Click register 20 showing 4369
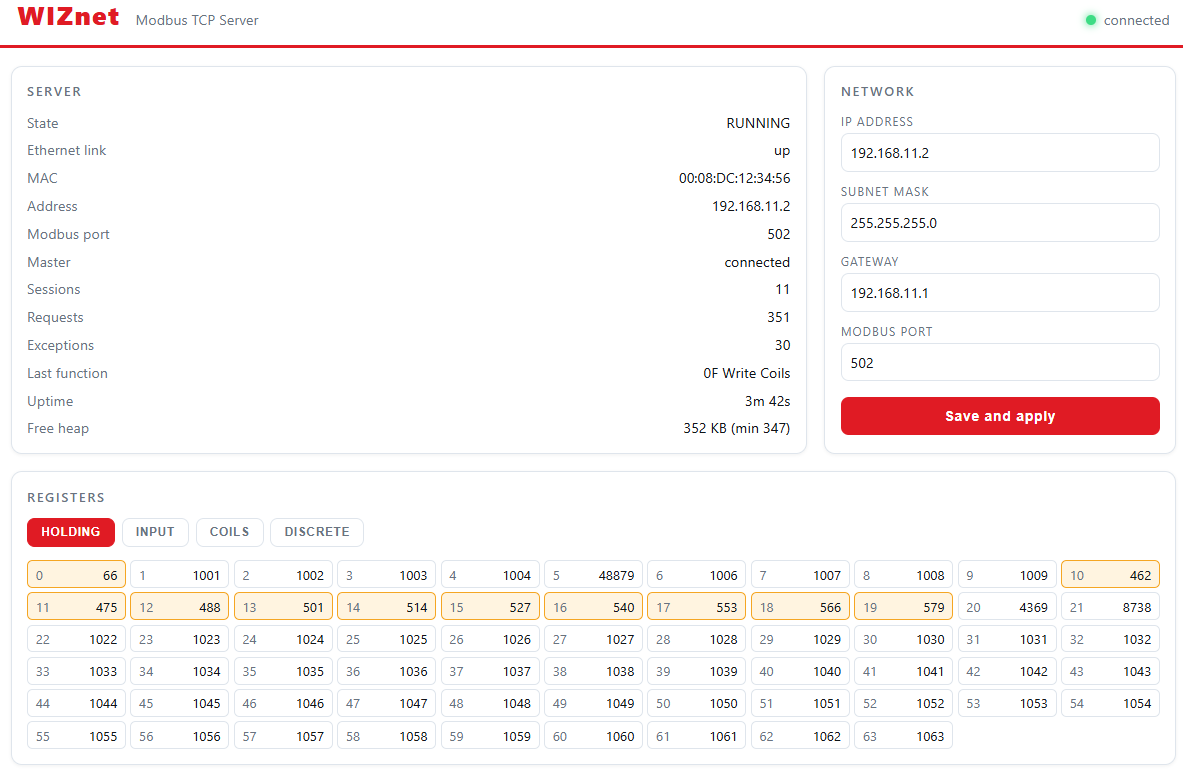This screenshot has height=769, width=1183. [1007, 608]
